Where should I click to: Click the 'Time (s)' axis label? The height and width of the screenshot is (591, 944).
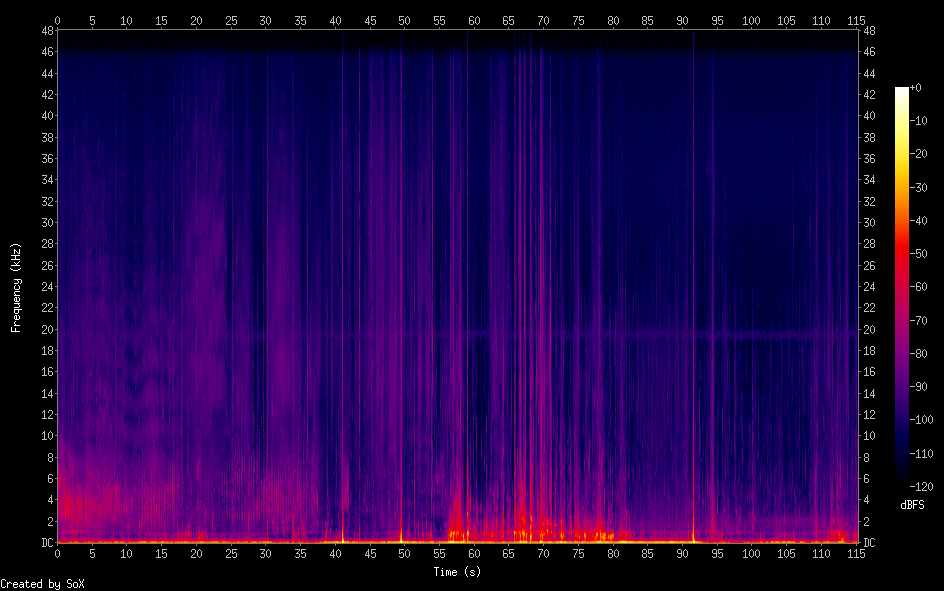[x=458, y=571]
